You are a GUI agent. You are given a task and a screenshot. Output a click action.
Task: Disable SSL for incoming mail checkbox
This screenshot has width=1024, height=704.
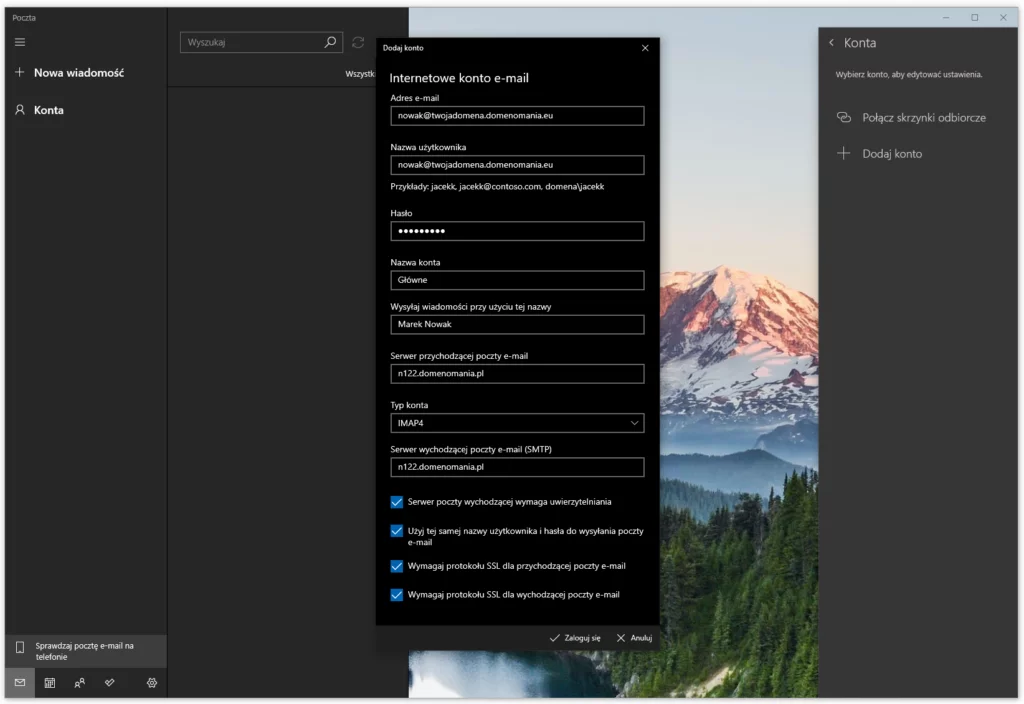pos(397,566)
